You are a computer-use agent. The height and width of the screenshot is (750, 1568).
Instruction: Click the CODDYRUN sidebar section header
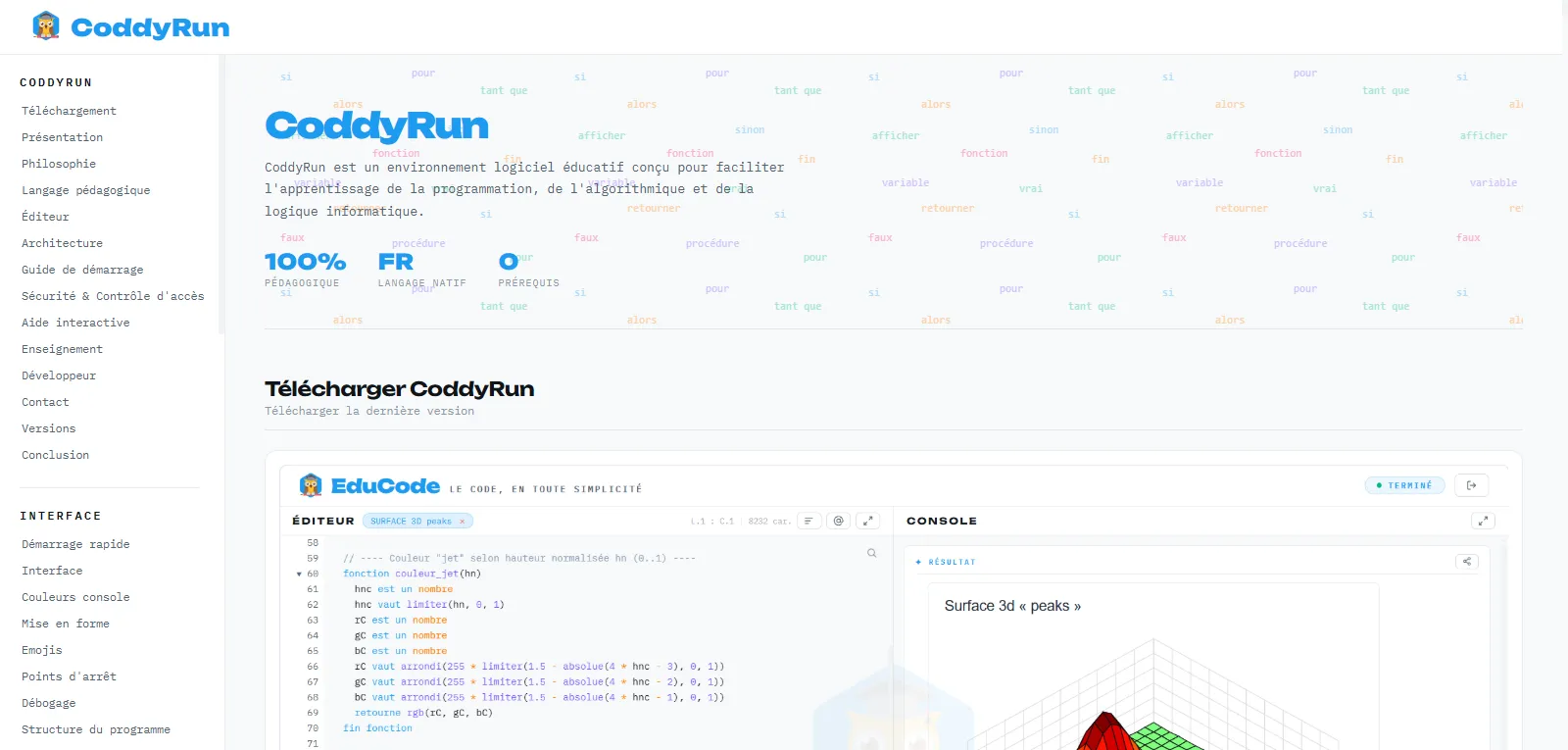tap(56, 83)
